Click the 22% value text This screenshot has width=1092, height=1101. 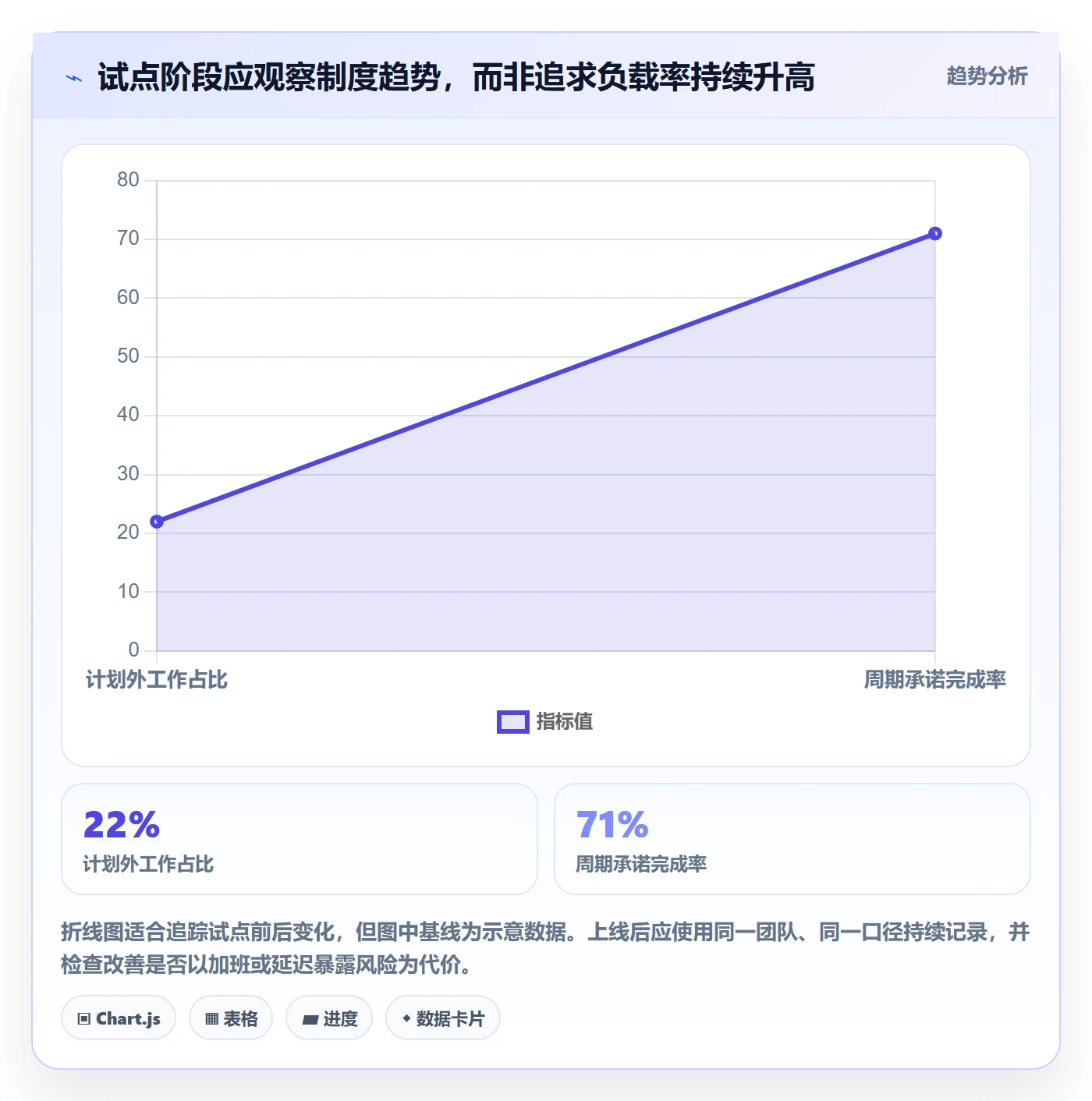point(122,825)
